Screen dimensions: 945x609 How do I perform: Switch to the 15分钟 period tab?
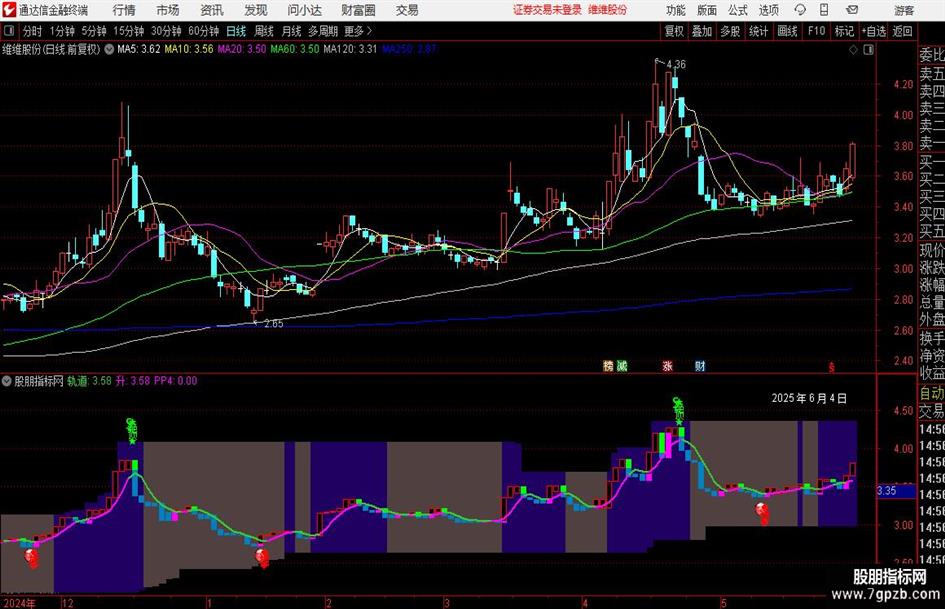(129, 31)
